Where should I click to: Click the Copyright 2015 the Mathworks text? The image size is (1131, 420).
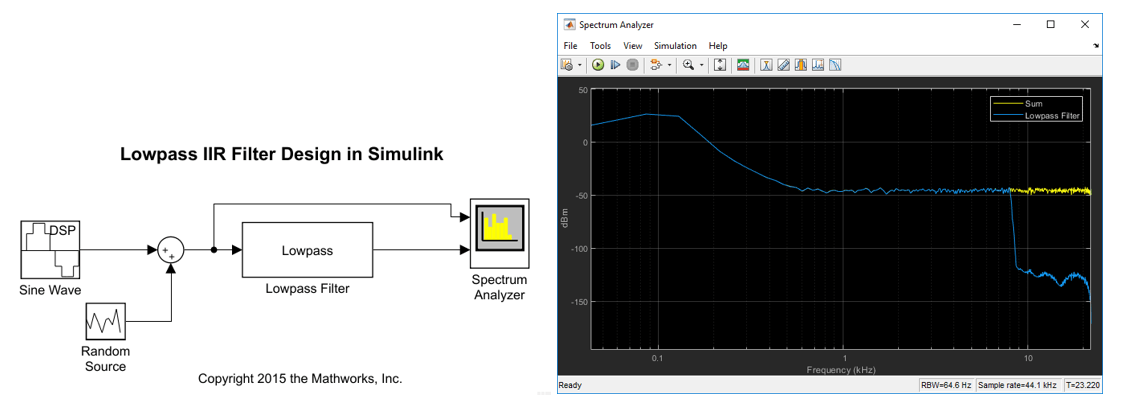pos(299,378)
